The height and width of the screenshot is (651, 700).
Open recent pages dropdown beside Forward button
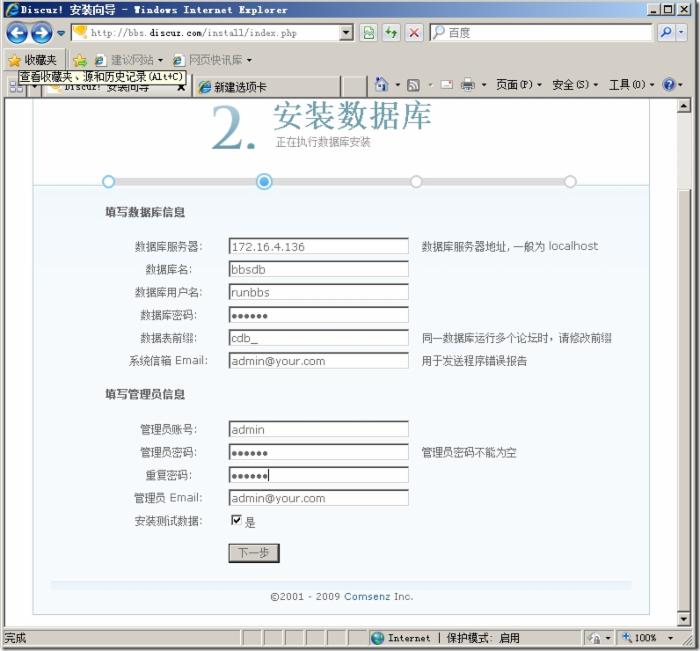click(61, 33)
